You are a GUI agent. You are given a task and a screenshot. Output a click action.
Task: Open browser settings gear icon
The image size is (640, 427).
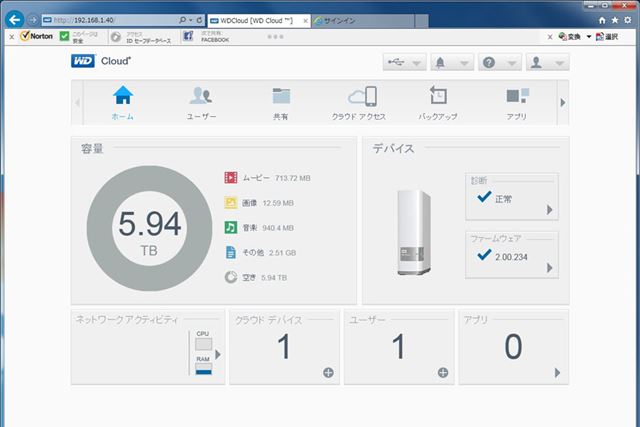click(628, 20)
